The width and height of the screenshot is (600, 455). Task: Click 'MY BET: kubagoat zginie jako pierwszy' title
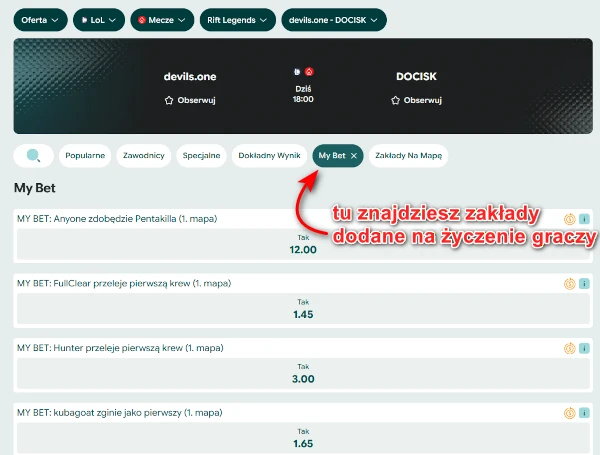(120, 413)
